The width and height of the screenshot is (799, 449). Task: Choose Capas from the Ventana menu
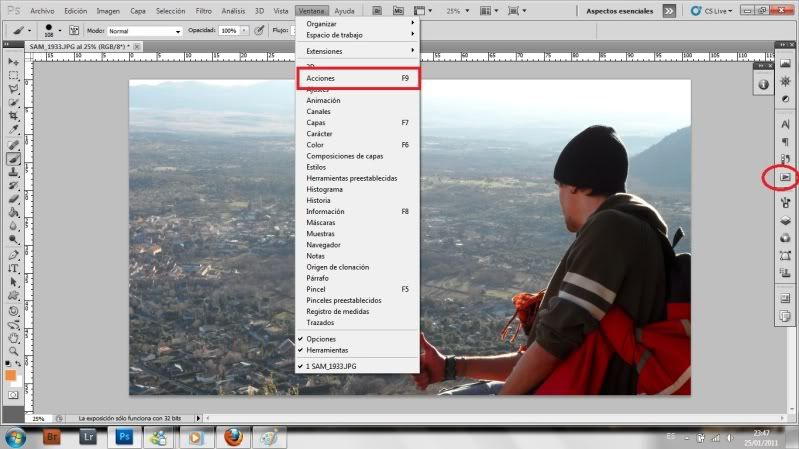pos(358,122)
